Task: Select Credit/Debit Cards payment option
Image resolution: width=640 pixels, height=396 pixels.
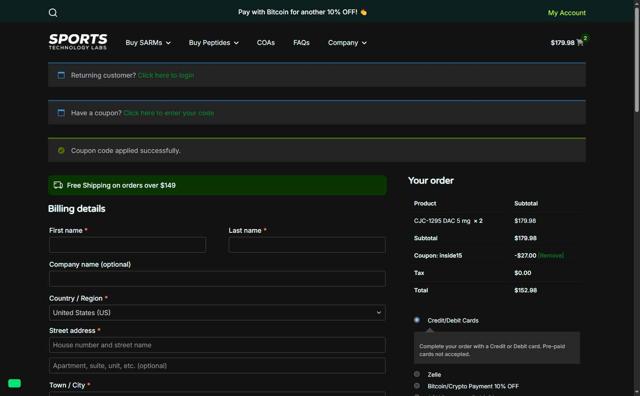Action: pos(417,320)
